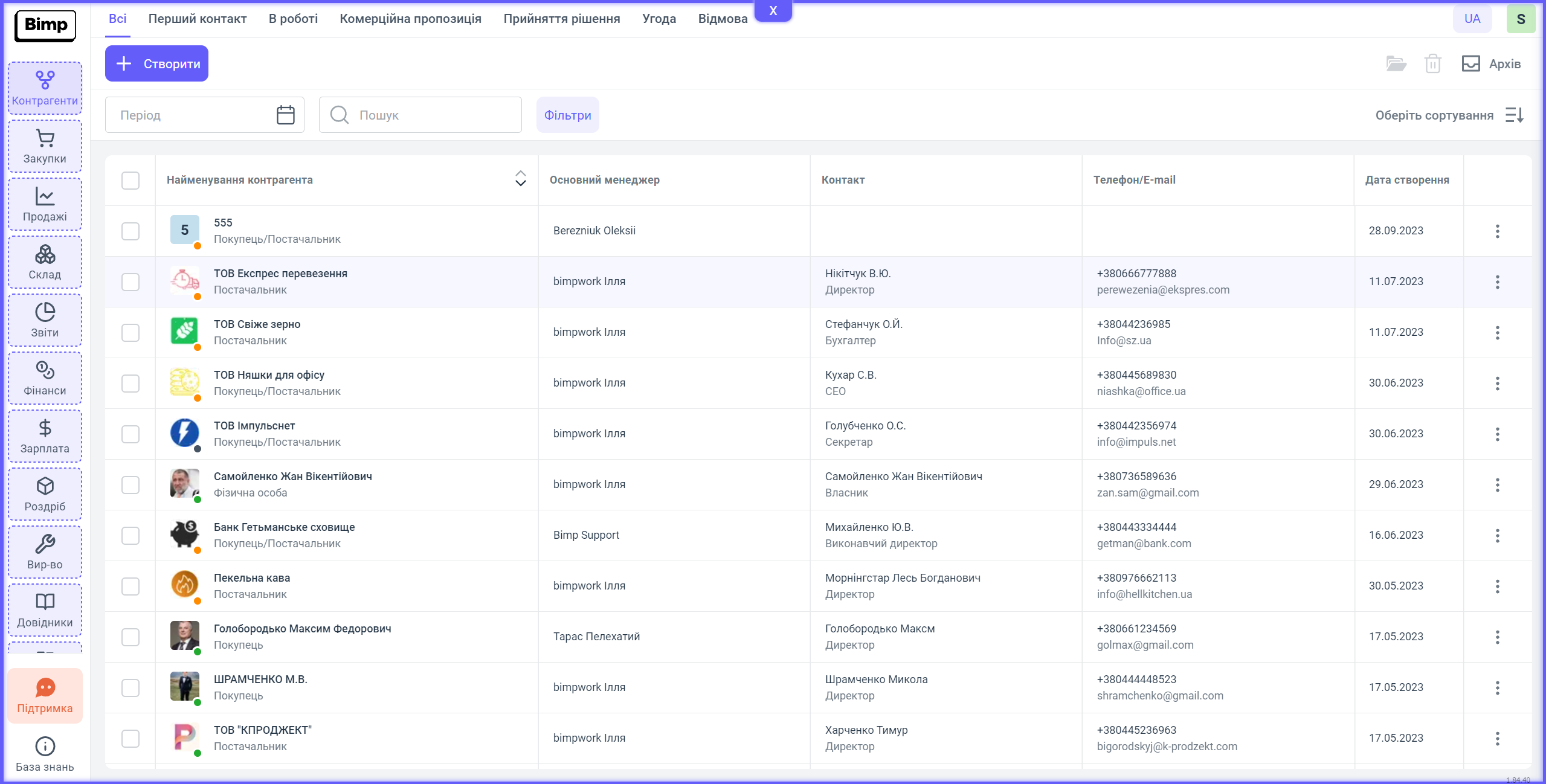Toggle sort arrows on Найменування контрагента column
Screen dimensions: 1546x784
tap(520, 179)
